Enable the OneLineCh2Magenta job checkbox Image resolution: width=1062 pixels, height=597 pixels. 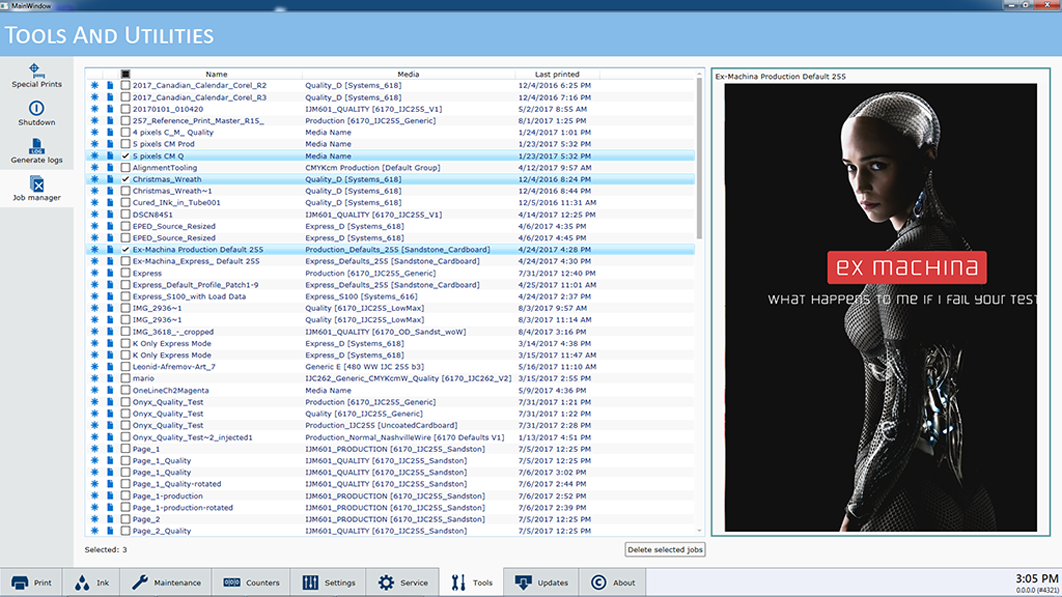[125, 390]
